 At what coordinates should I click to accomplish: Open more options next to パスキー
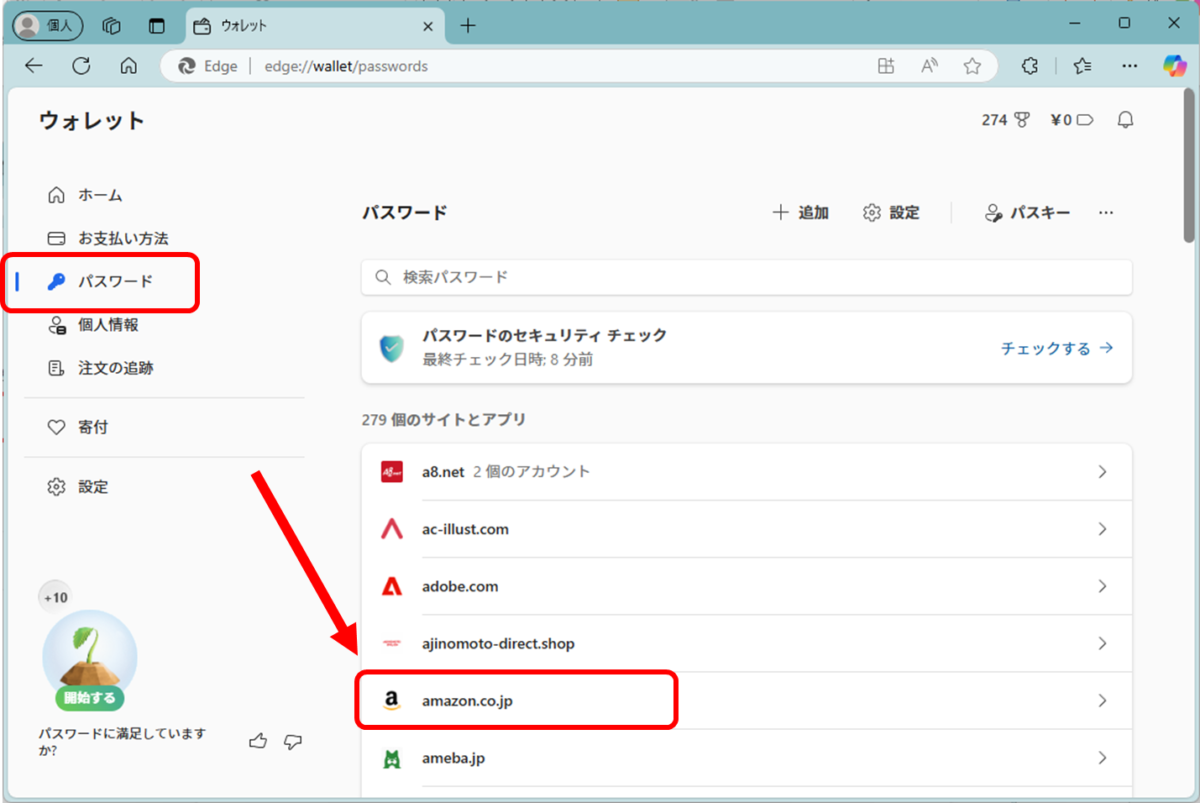click(1106, 213)
